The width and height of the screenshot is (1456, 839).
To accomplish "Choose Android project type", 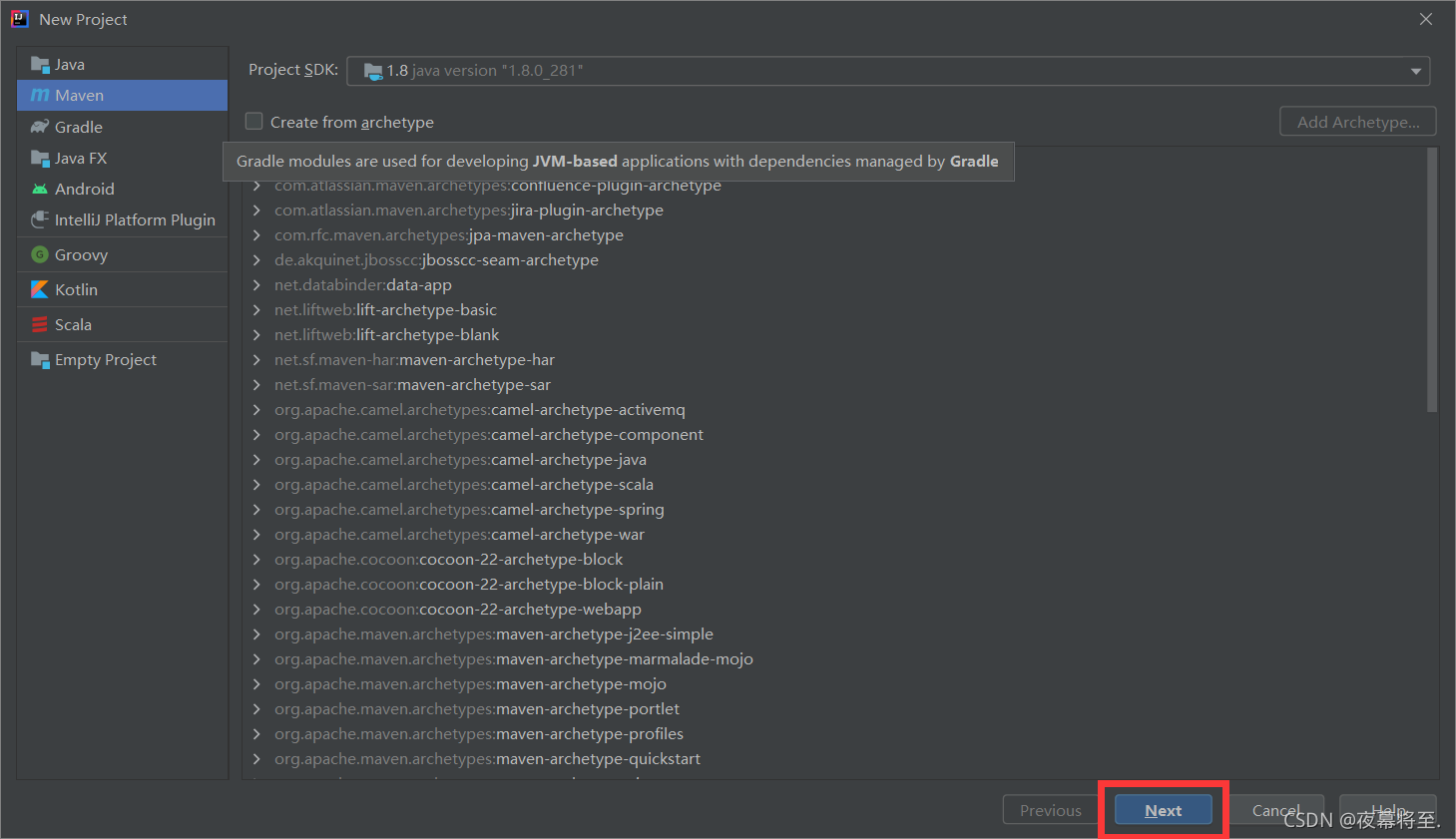I will (122, 189).
